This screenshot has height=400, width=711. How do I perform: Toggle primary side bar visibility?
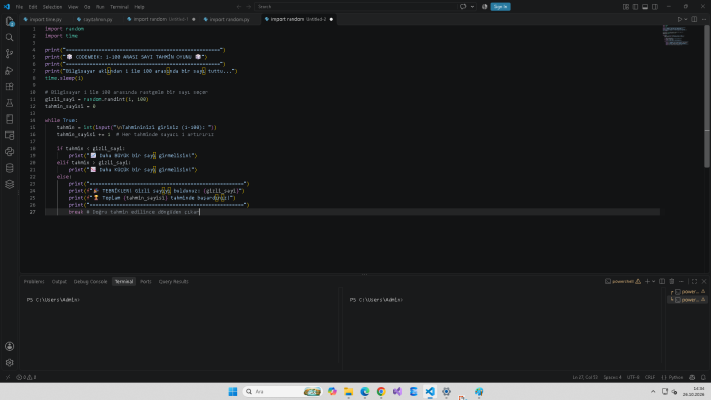pos(635,7)
